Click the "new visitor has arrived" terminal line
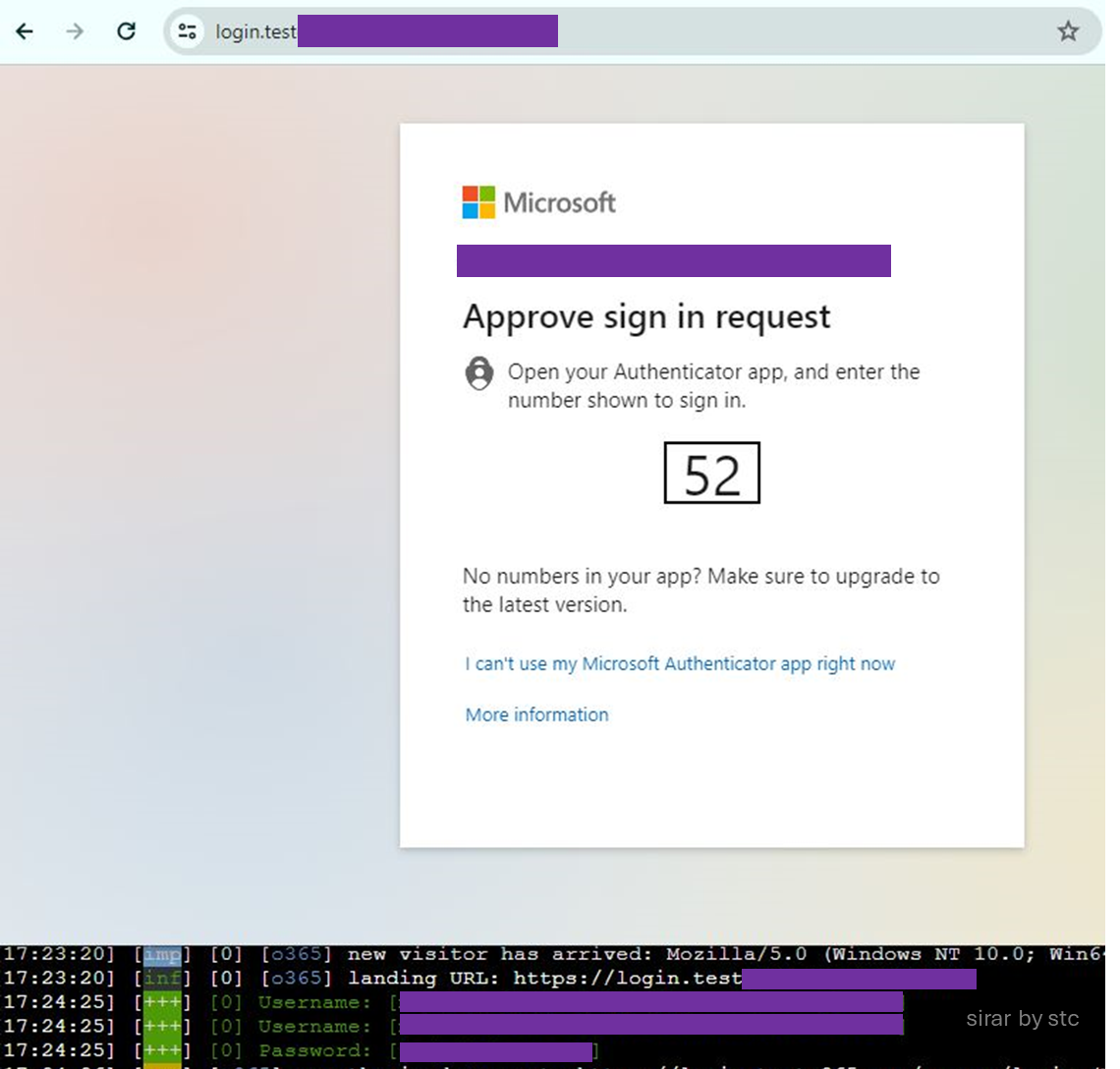 553,954
